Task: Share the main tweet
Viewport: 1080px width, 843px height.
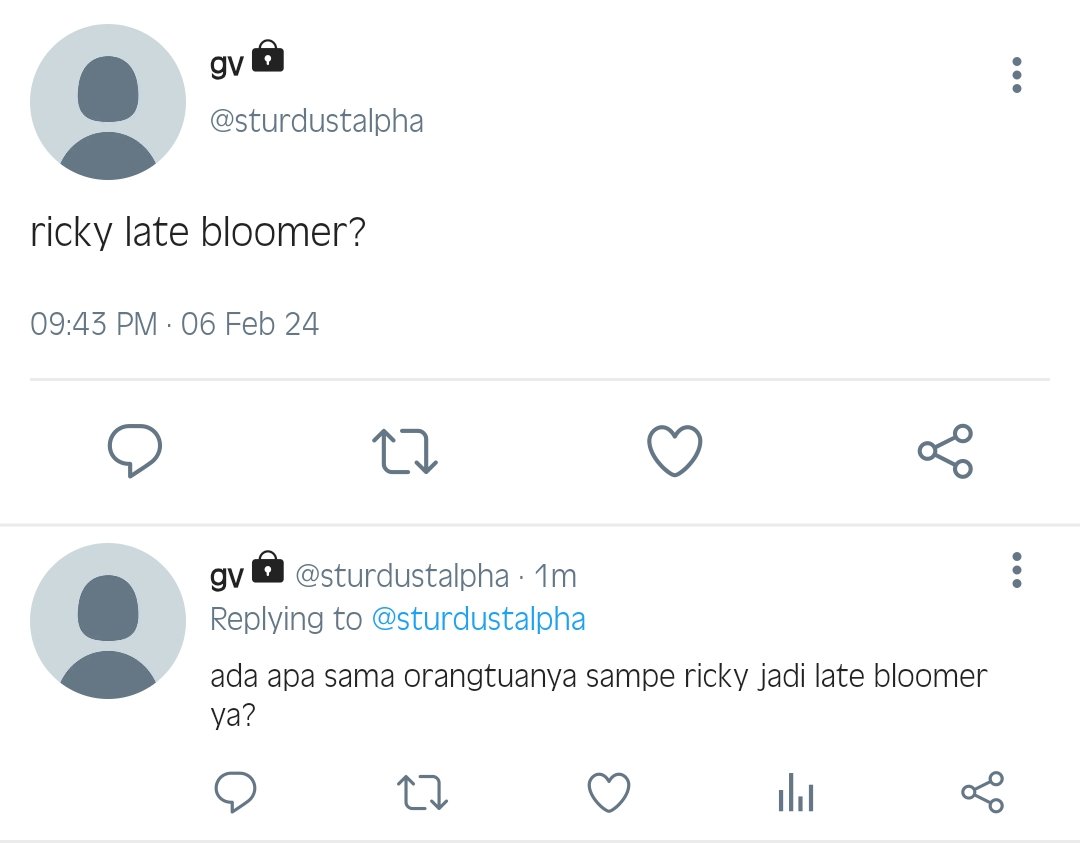Action: click(945, 451)
